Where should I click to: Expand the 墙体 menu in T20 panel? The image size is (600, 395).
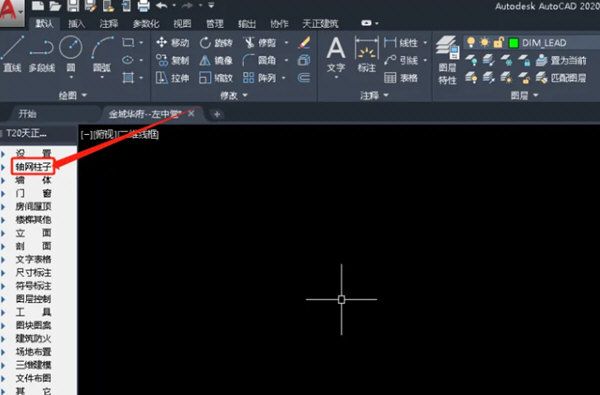[33, 180]
